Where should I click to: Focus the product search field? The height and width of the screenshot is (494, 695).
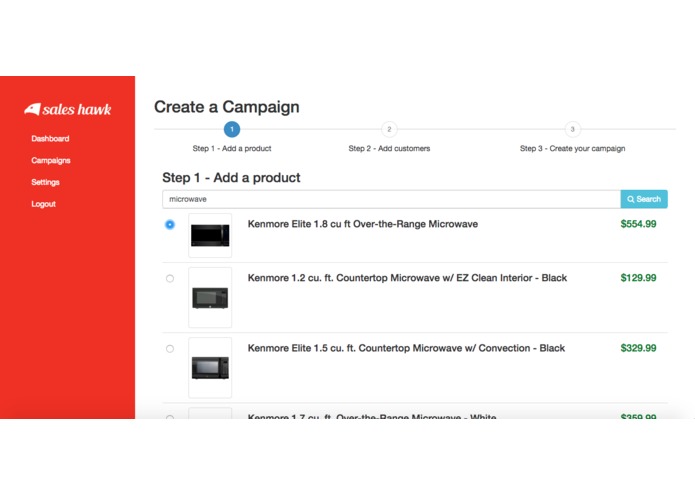click(391, 199)
